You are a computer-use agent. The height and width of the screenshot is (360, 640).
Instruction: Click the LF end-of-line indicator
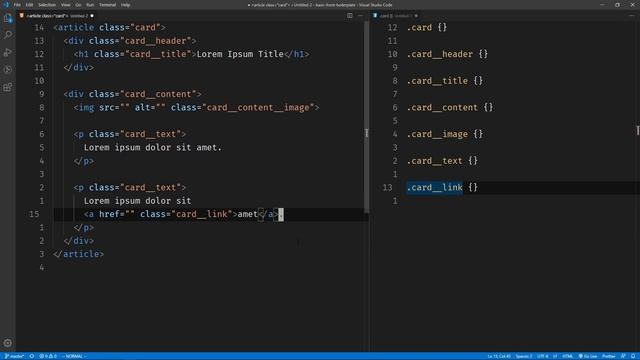[x=555, y=356]
